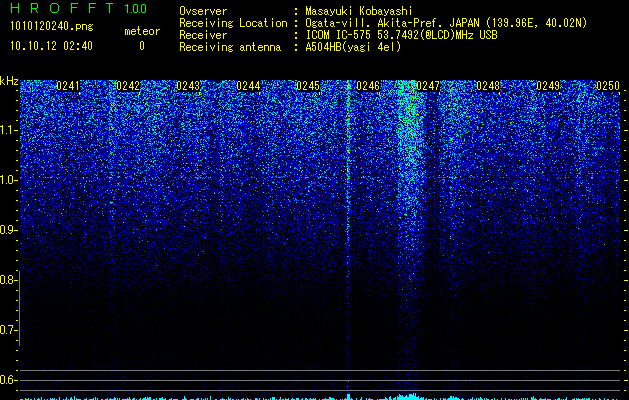Screen dimensions: 629x400
Task: Click the 0249 time marker
Action: tap(548, 86)
